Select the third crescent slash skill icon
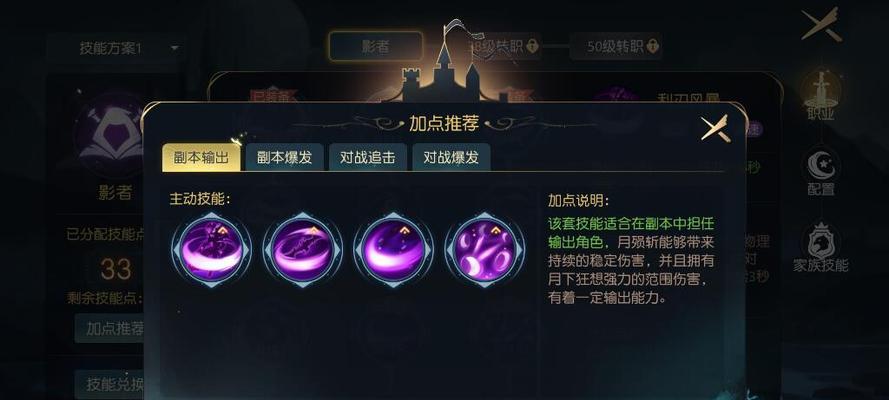Image resolution: width=889 pixels, height=400 pixels. coord(393,250)
